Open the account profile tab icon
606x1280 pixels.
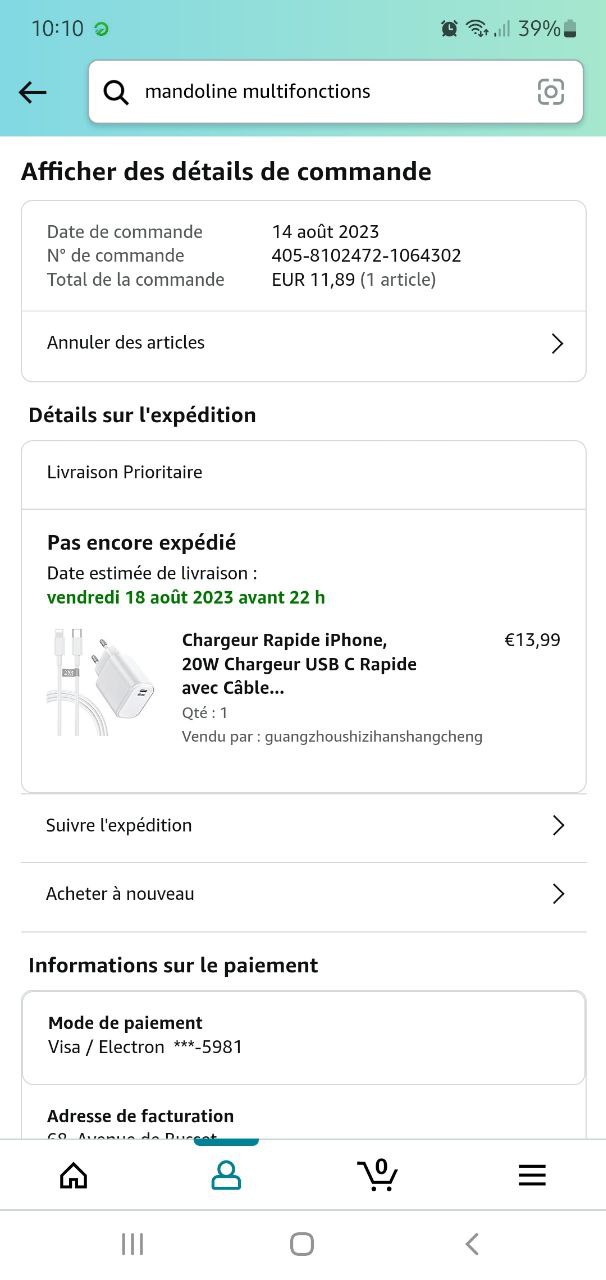[226, 1175]
